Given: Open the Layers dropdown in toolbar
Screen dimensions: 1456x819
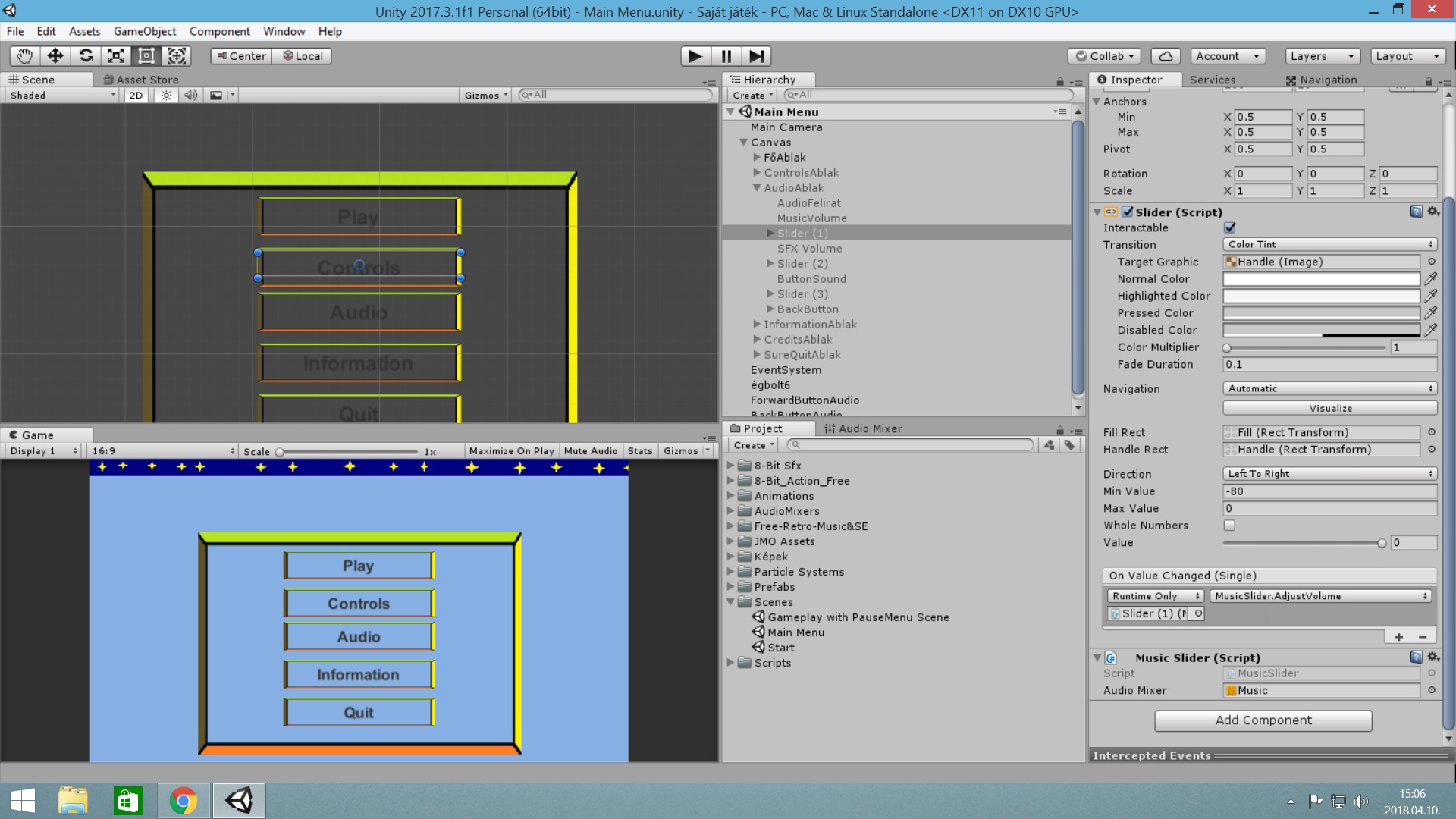Looking at the screenshot, I should [1320, 56].
